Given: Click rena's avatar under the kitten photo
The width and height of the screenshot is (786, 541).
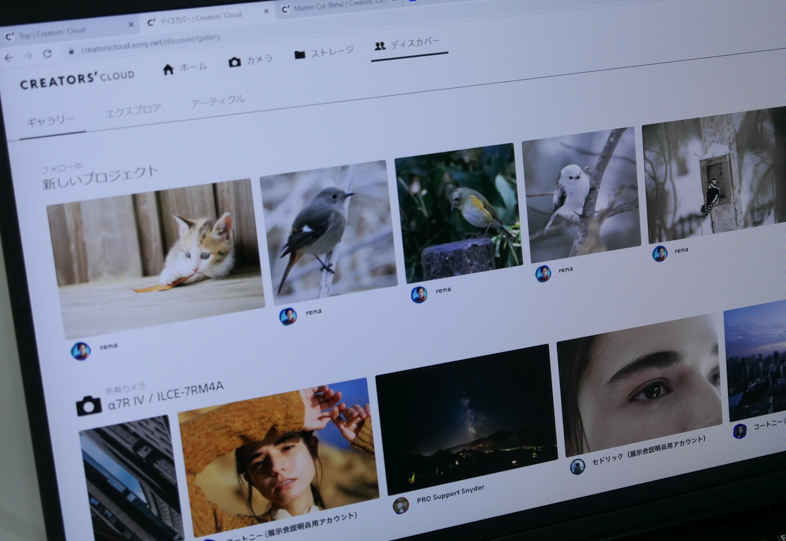Looking at the screenshot, I should coord(81,350).
